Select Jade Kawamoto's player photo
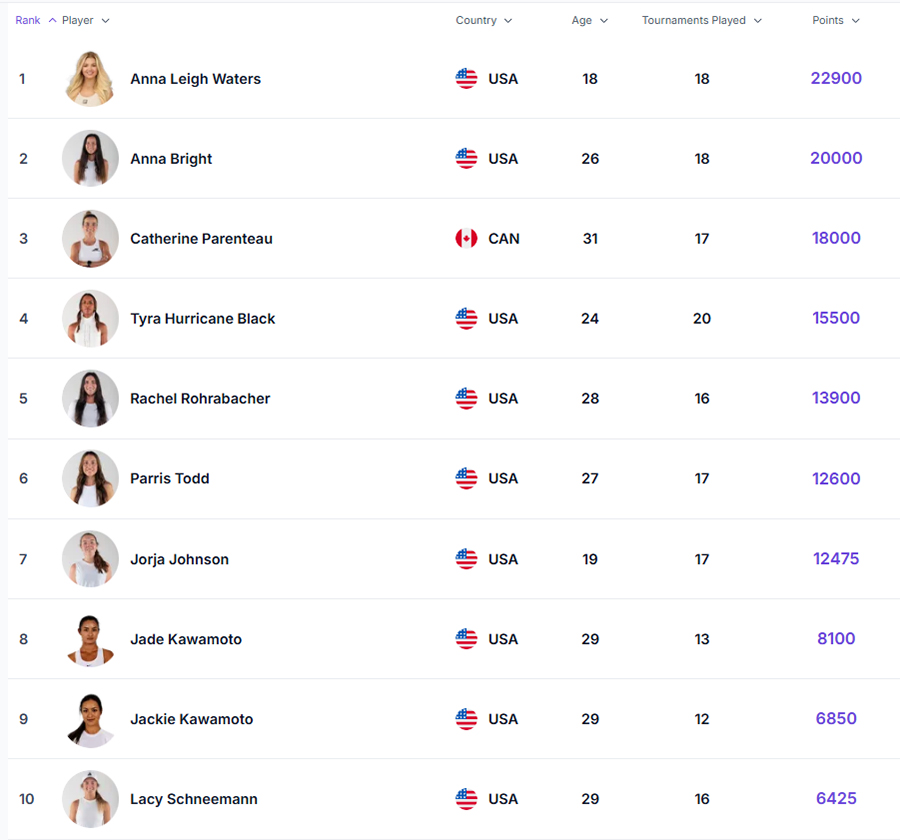The width and height of the screenshot is (900, 840). (x=90, y=639)
